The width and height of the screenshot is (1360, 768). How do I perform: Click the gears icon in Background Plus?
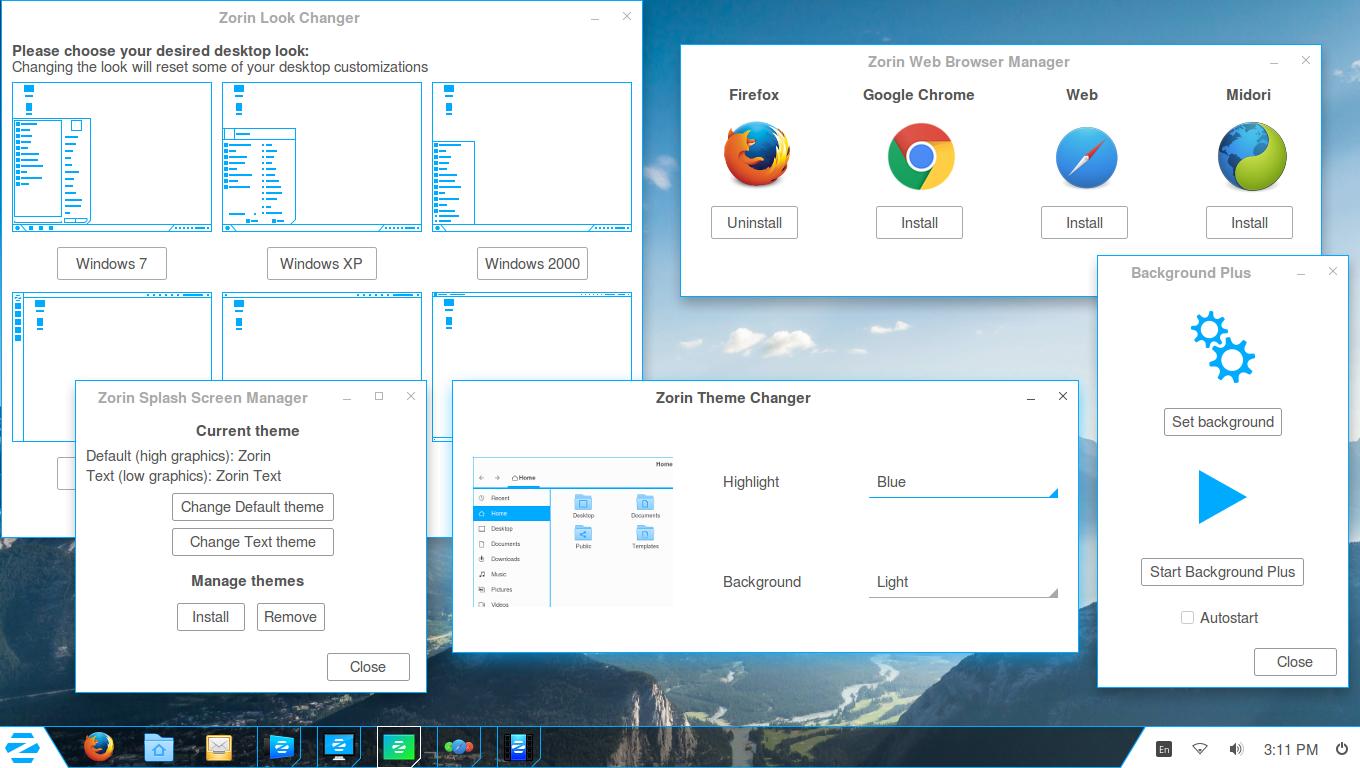(1222, 348)
